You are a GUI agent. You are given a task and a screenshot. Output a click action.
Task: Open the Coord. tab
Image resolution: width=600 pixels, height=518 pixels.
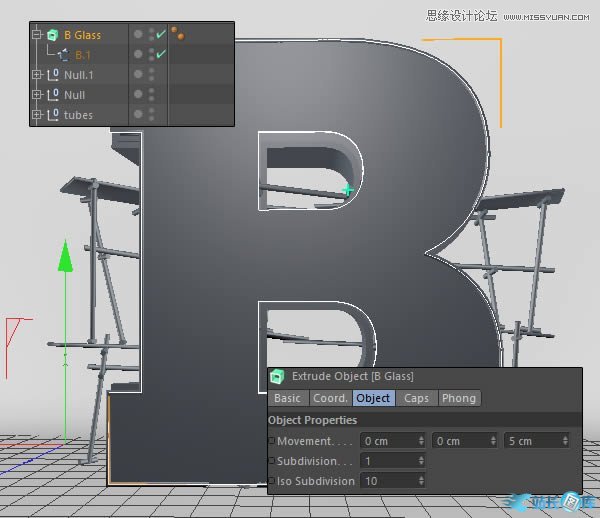[x=330, y=398]
